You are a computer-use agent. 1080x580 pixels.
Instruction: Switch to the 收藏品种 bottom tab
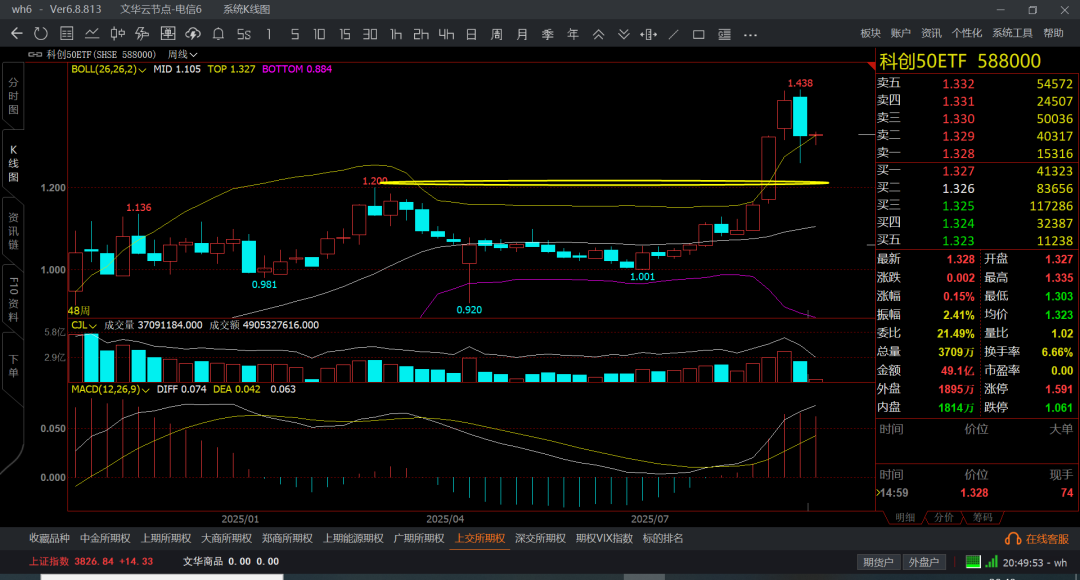49,539
